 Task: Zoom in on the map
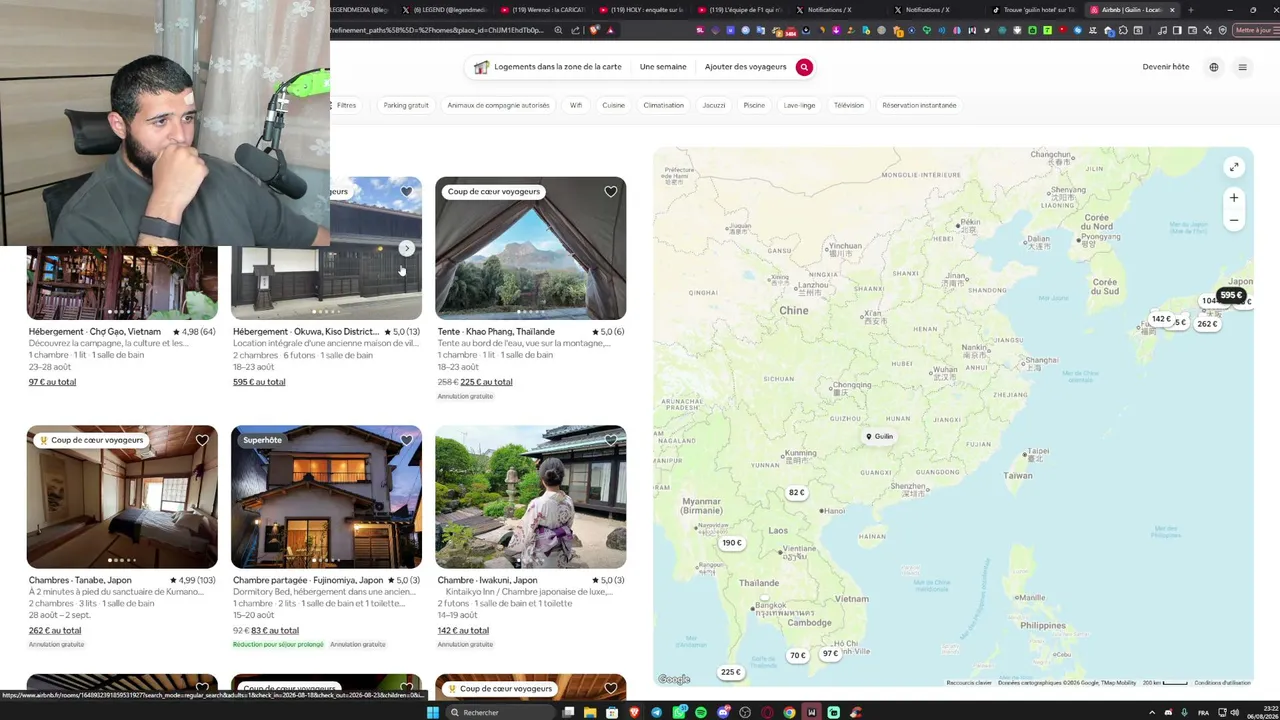pyautogui.click(x=1234, y=198)
